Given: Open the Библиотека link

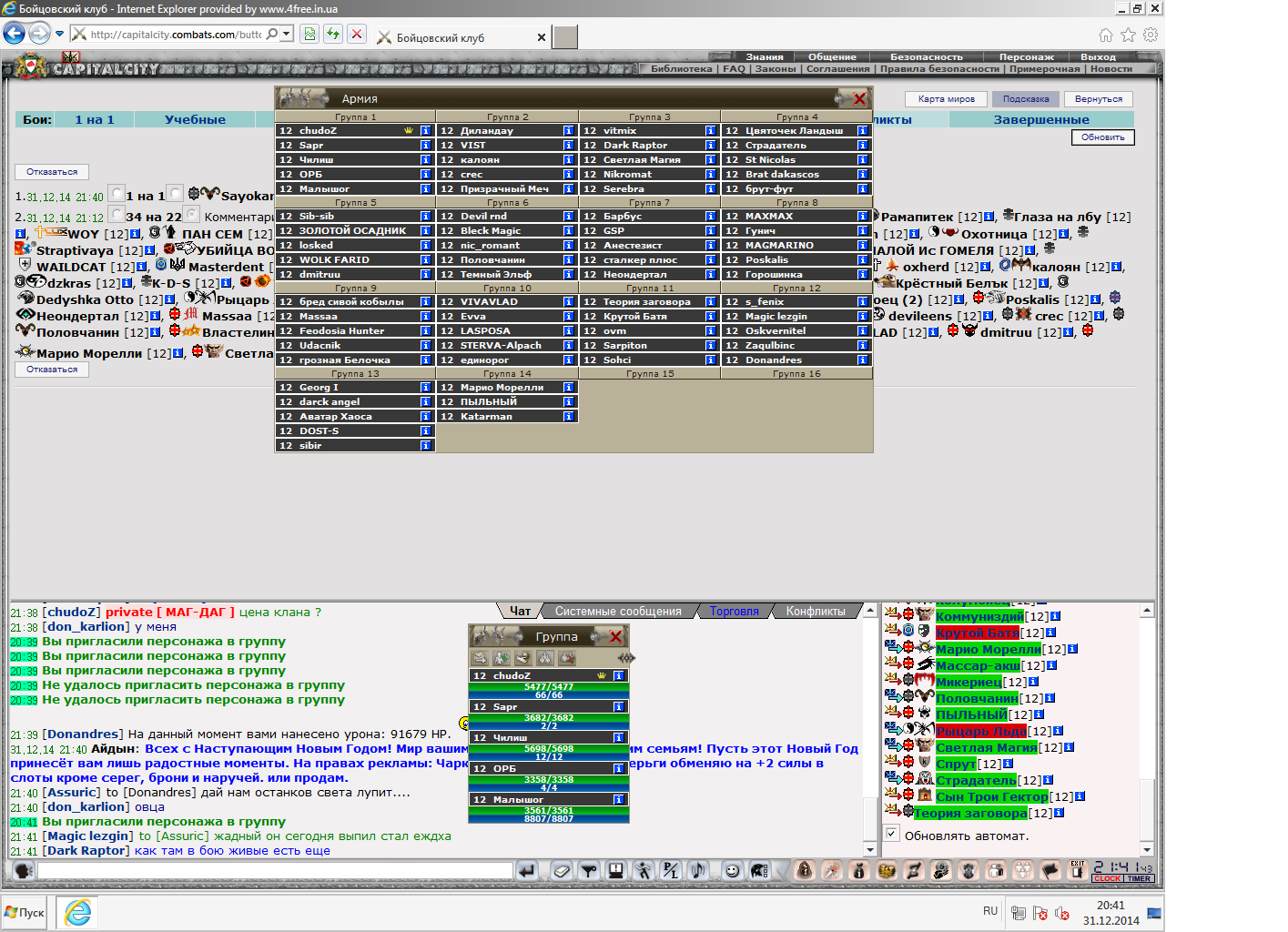Looking at the screenshot, I should coord(681,68).
